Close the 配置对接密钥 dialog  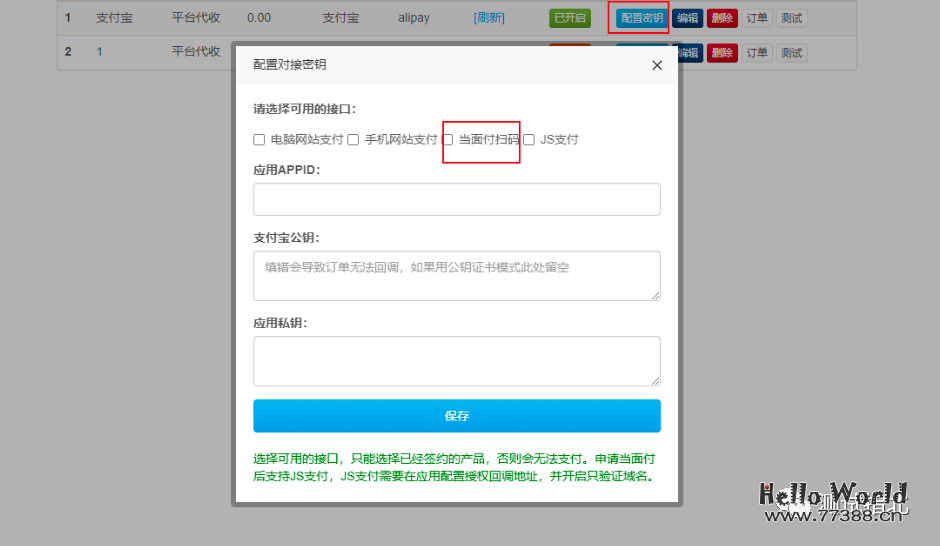657,65
